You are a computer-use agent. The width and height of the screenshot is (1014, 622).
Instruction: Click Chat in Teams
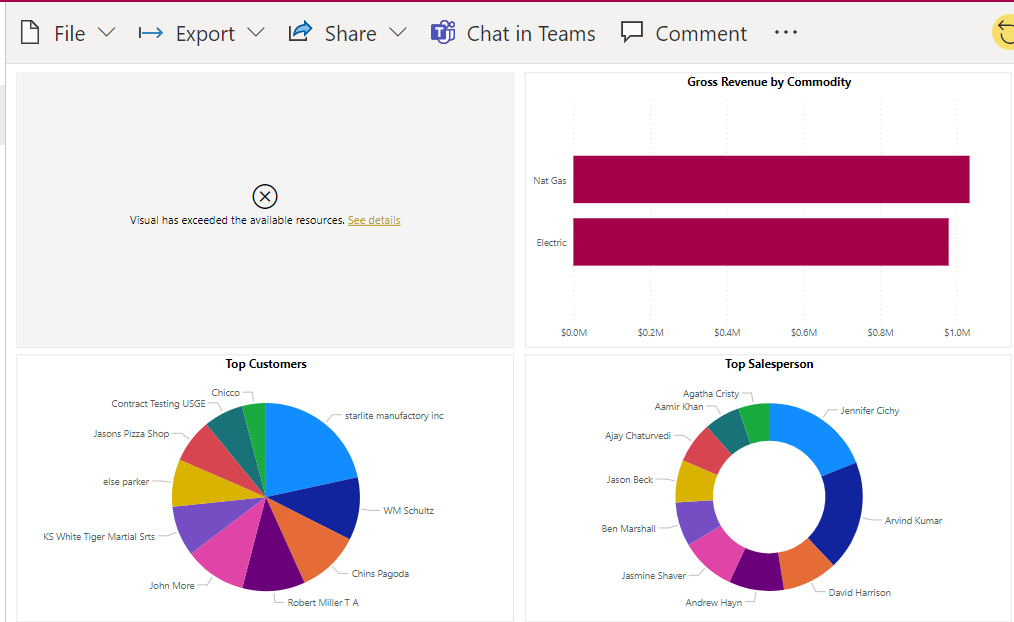click(x=513, y=32)
